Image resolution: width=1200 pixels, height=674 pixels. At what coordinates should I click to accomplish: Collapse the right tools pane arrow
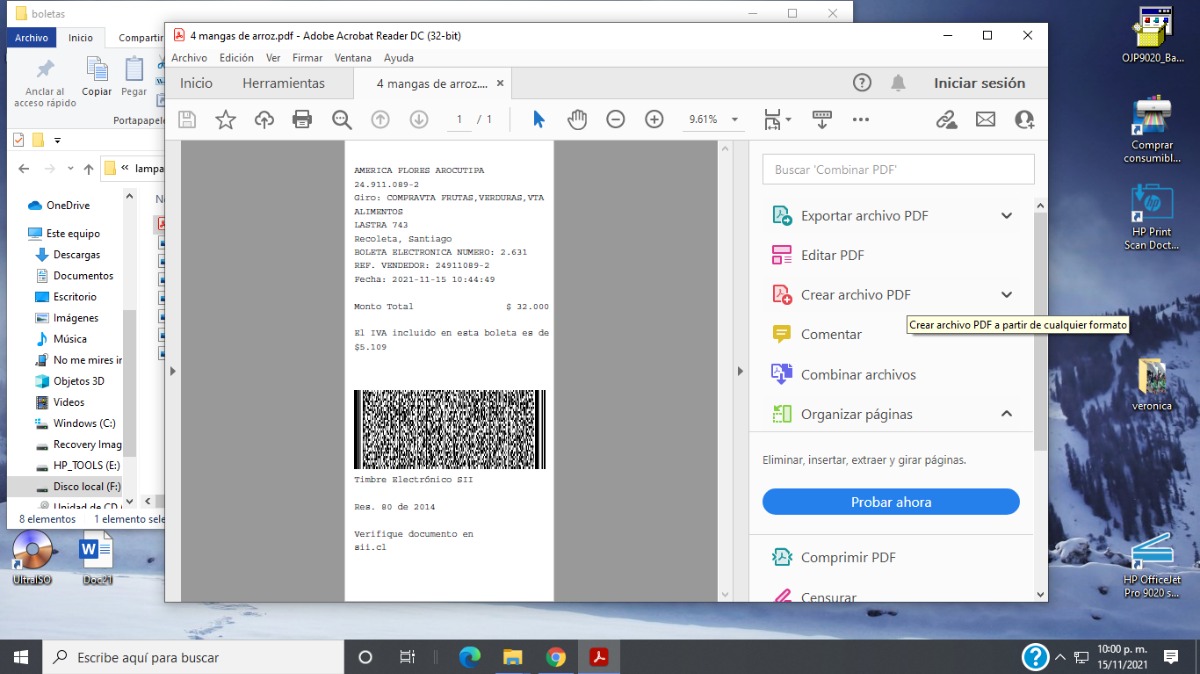point(740,371)
